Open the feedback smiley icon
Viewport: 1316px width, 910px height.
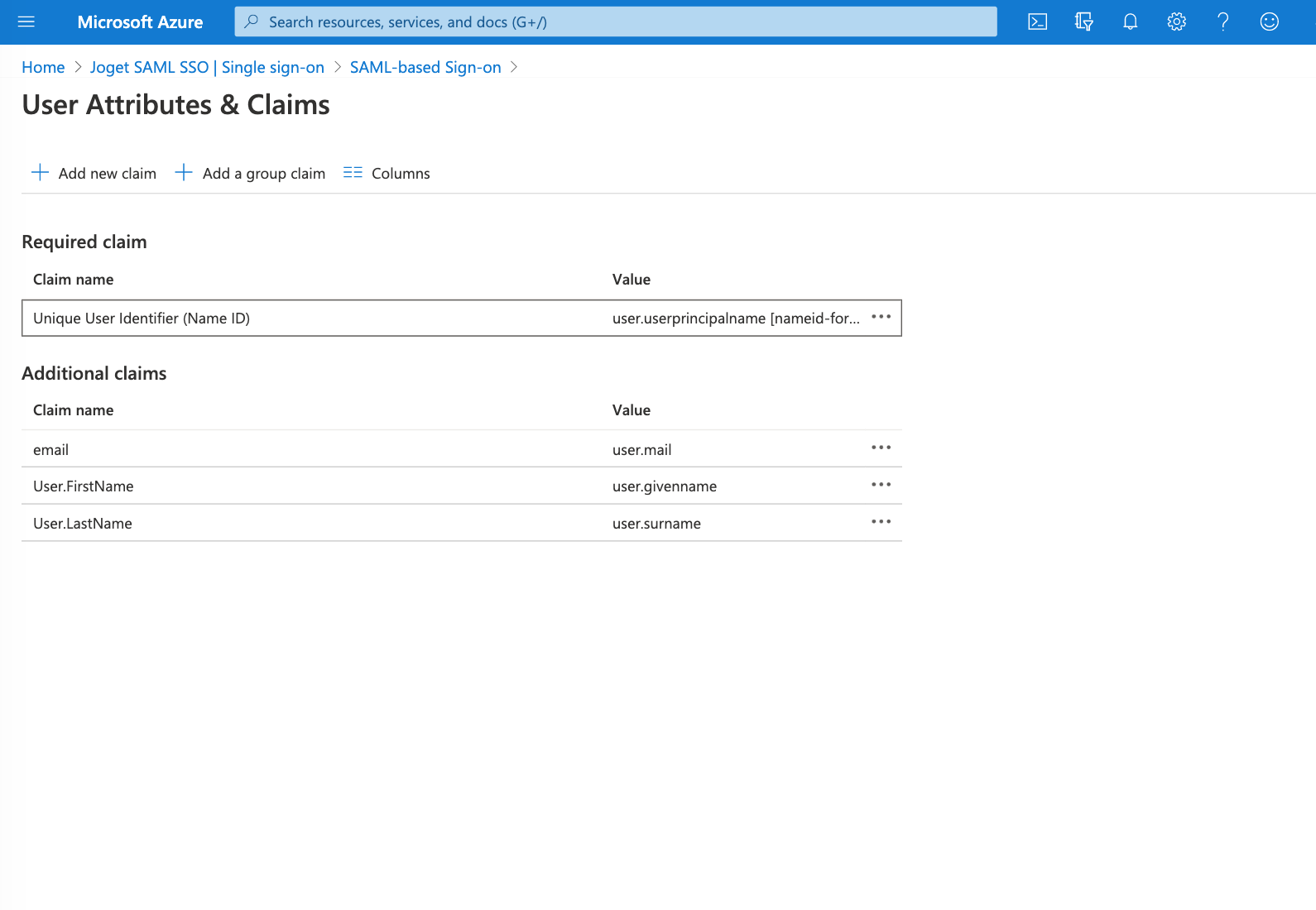click(x=1269, y=22)
